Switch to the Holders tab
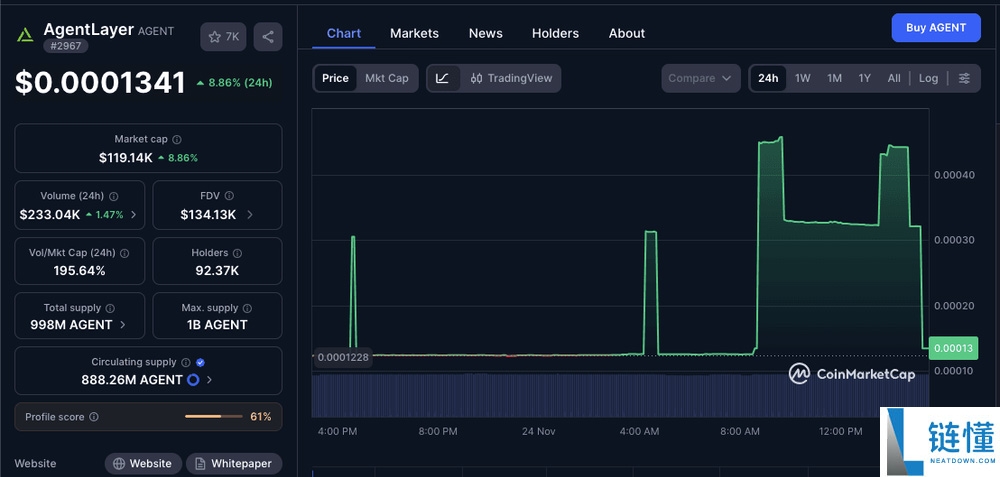The width and height of the screenshot is (1000, 477). tap(555, 33)
